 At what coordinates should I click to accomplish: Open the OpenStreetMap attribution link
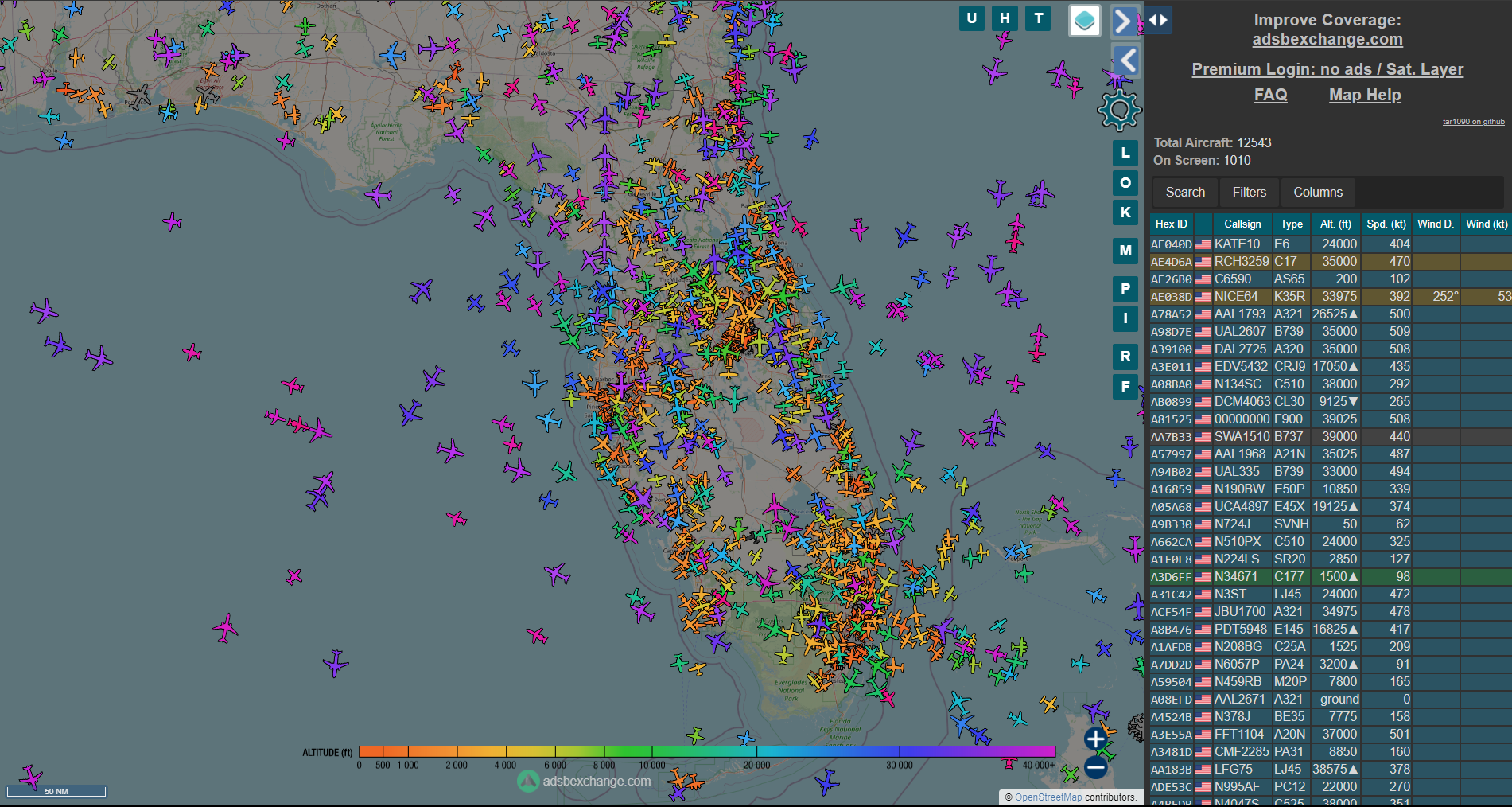click(x=1048, y=797)
